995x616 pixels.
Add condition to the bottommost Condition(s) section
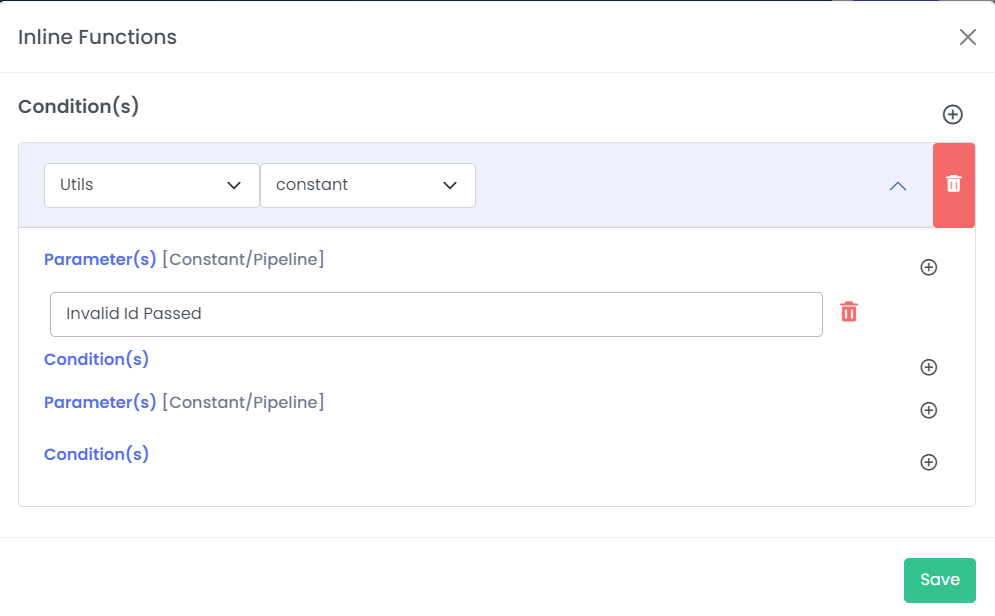tap(928, 462)
